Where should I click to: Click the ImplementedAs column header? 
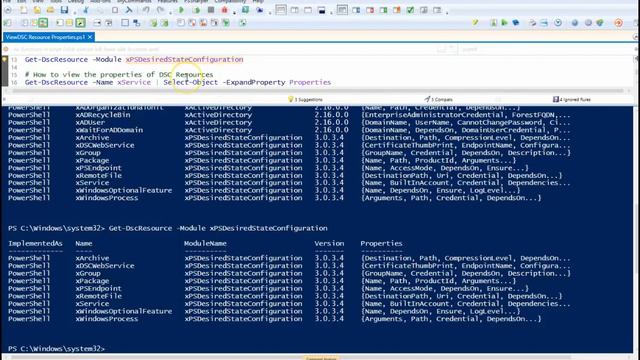tap(35, 243)
